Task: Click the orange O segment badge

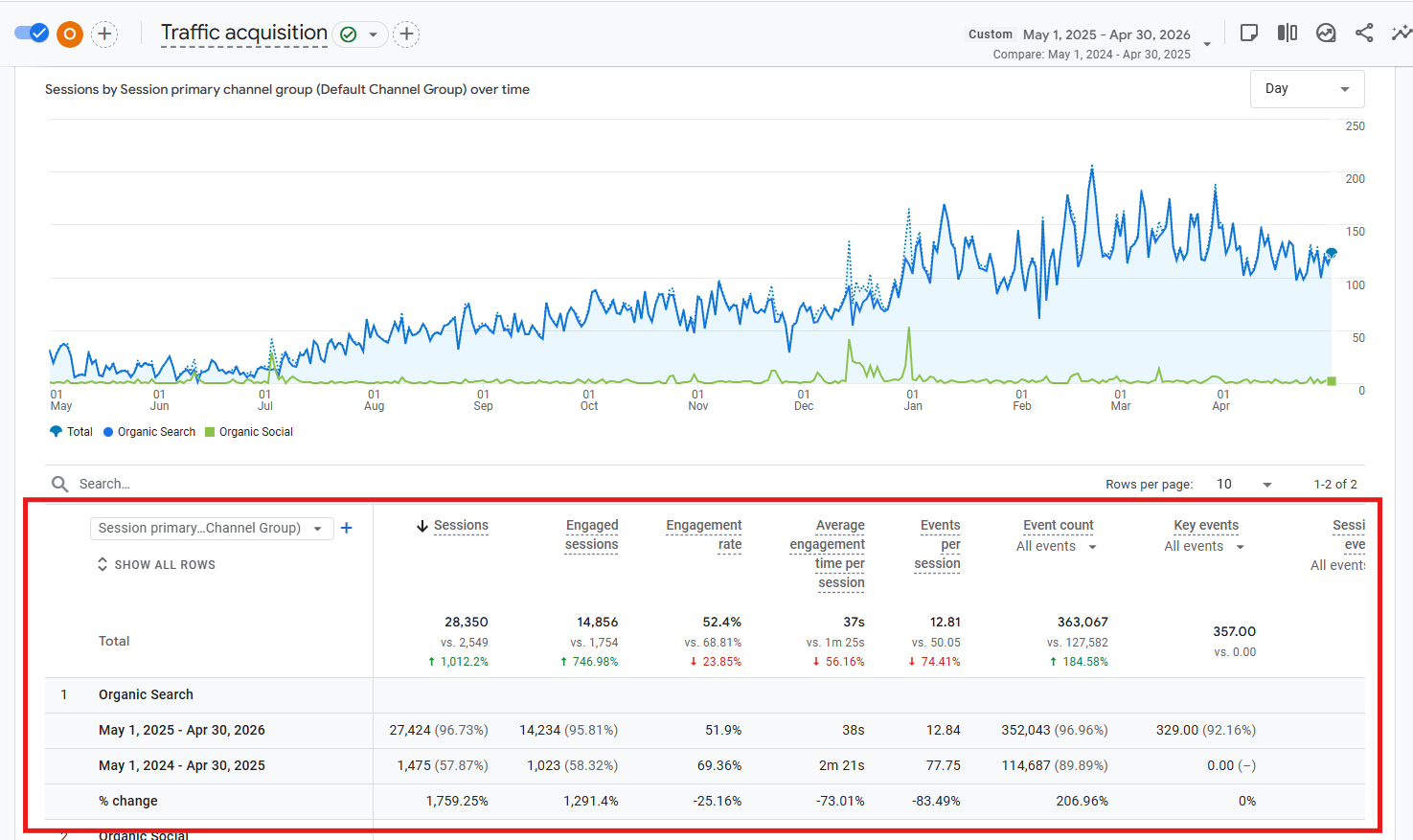Action: 70,34
